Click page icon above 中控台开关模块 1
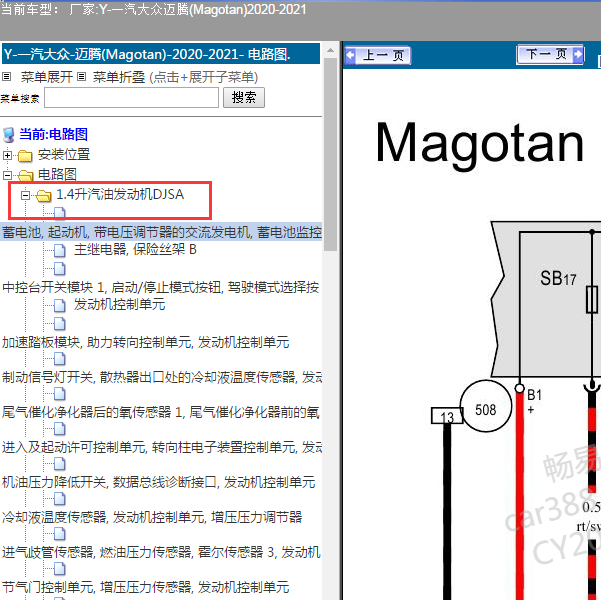This screenshot has width=601, height=600. click(x=59, y=269)
